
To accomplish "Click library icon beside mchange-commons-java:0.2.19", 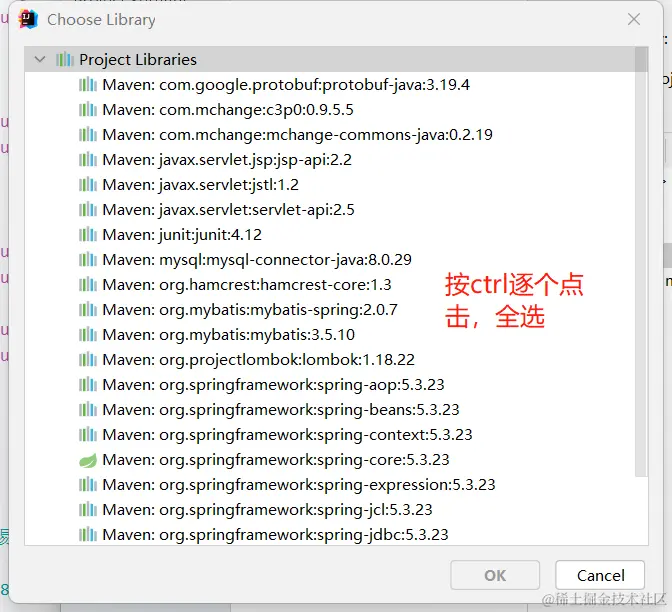I will (x=88, y=135).
